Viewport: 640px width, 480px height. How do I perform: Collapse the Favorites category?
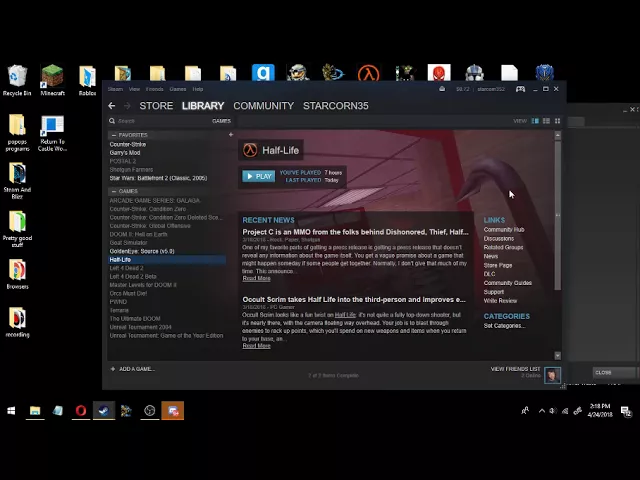(x=114, y=135)
